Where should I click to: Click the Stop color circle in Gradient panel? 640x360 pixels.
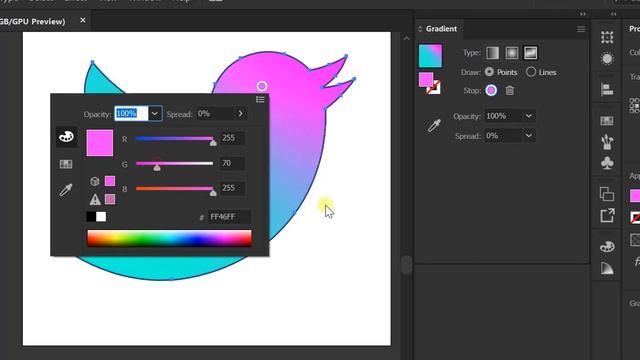click(491, 90)
